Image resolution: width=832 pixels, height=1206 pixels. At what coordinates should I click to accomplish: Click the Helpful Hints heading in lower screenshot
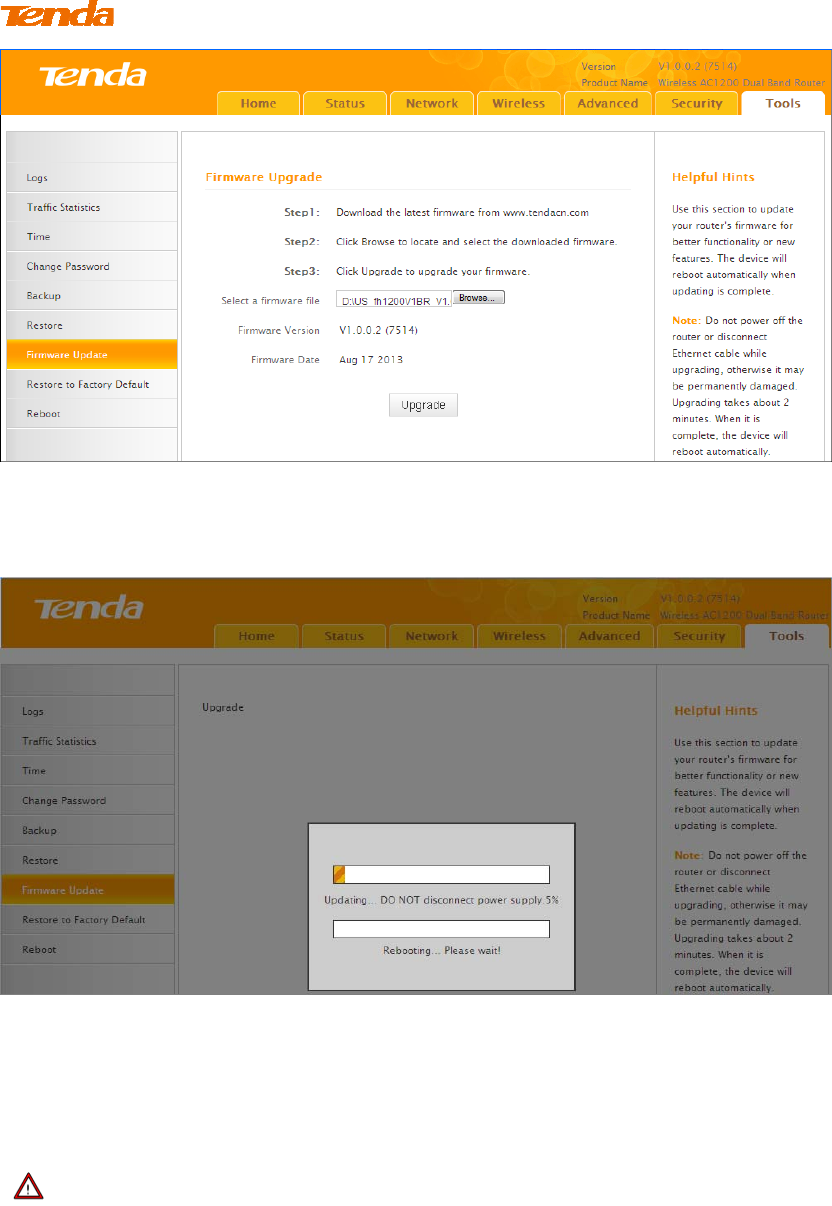(x=716, y=711)
